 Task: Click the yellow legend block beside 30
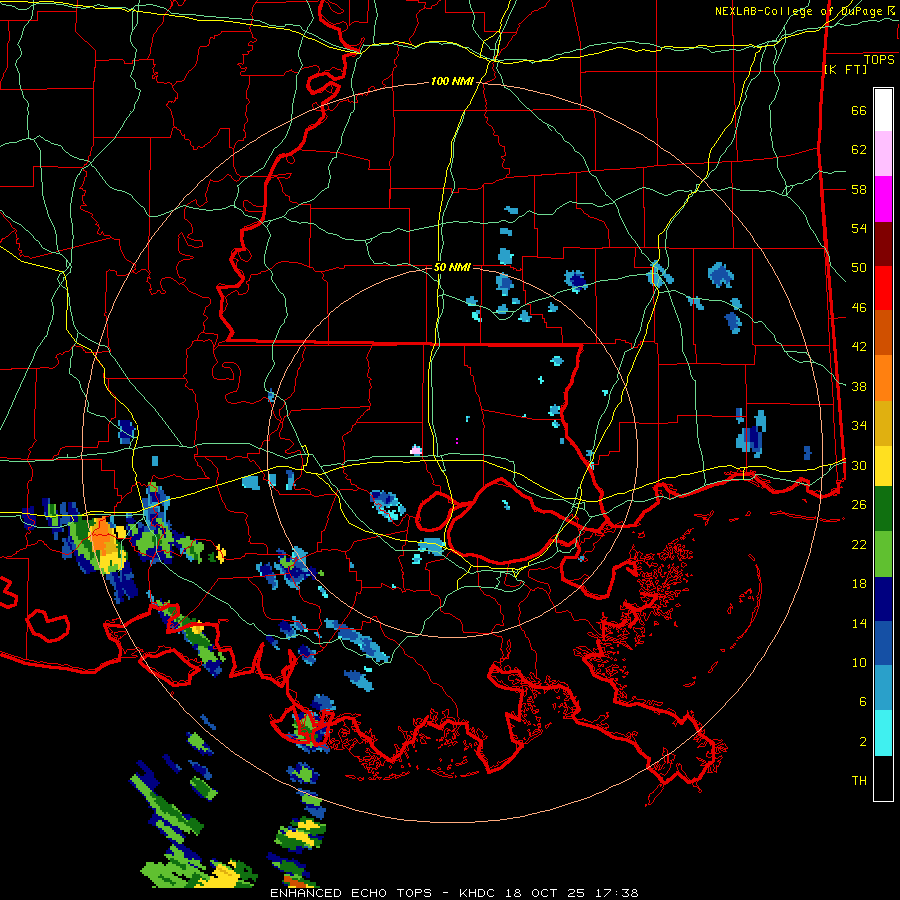(x=883, y=466)
